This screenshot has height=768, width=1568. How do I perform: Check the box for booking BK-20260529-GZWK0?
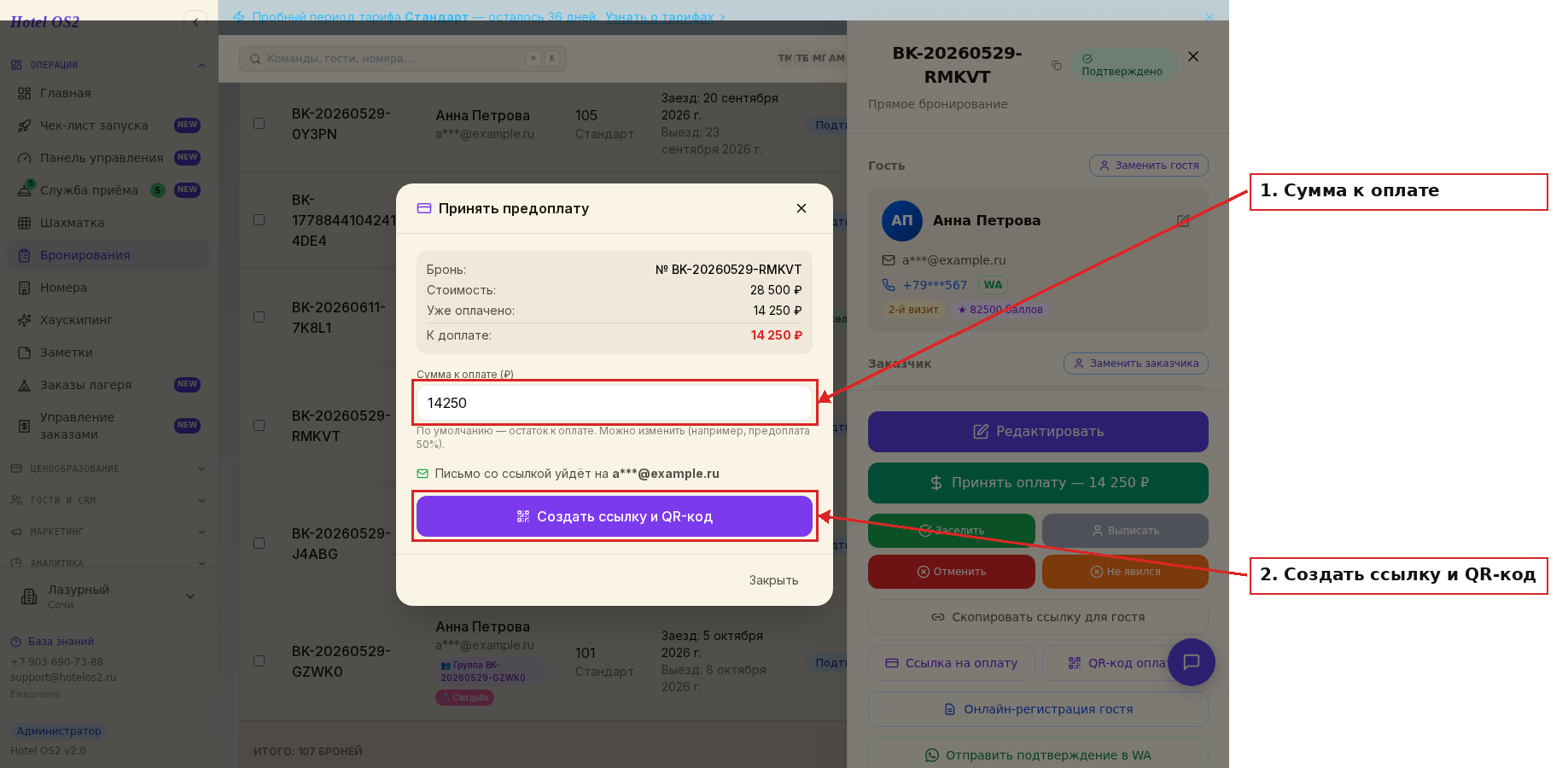pos(259,661)
